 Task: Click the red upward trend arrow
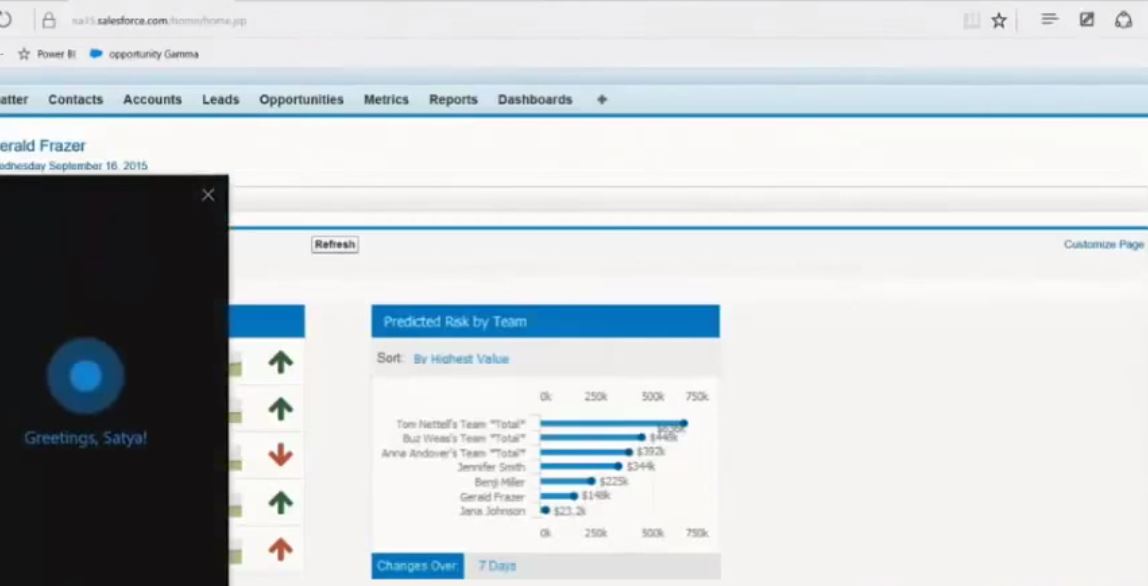tap(280, 549)
